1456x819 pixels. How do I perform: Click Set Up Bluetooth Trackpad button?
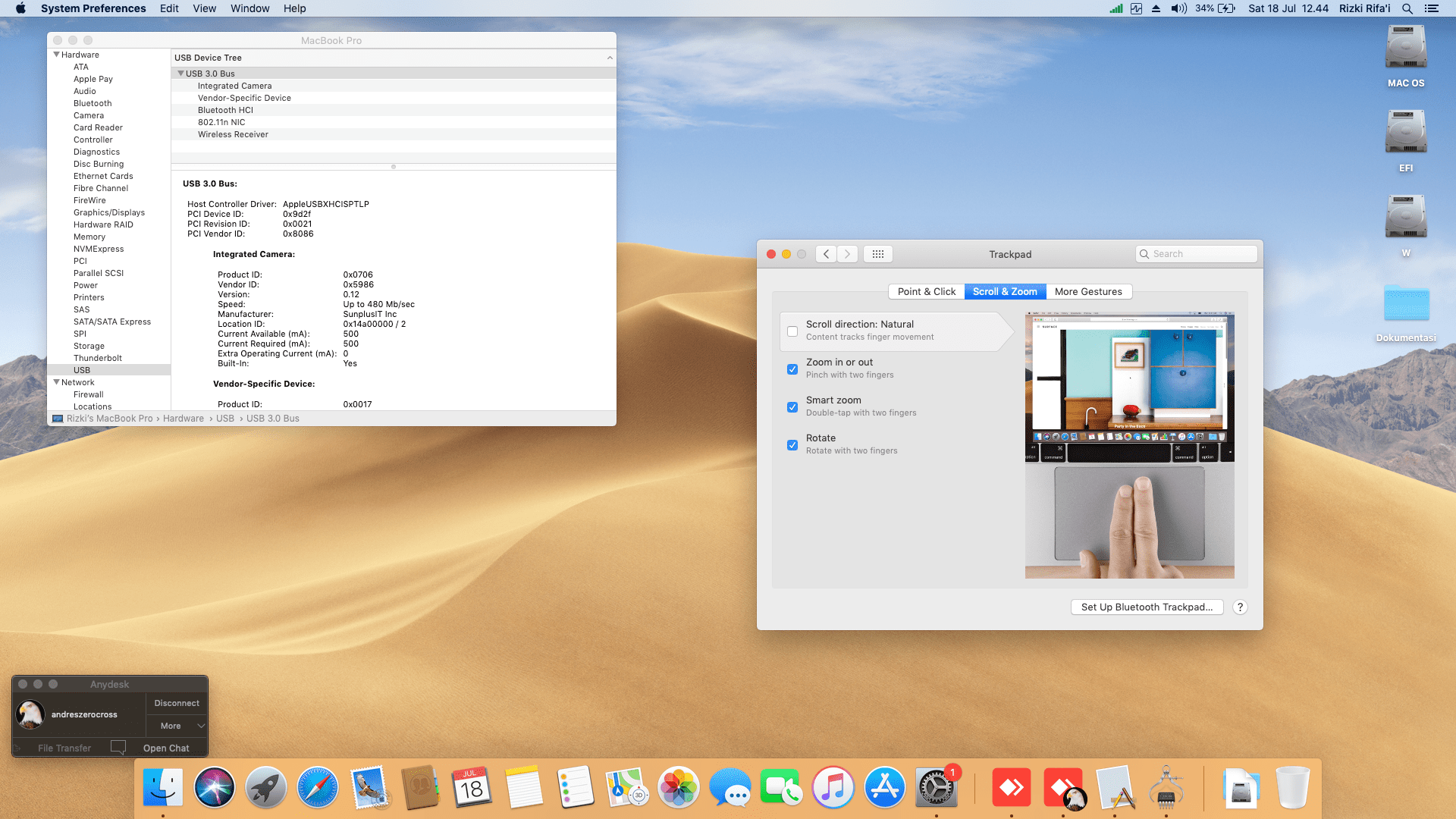click(1147, 607)
